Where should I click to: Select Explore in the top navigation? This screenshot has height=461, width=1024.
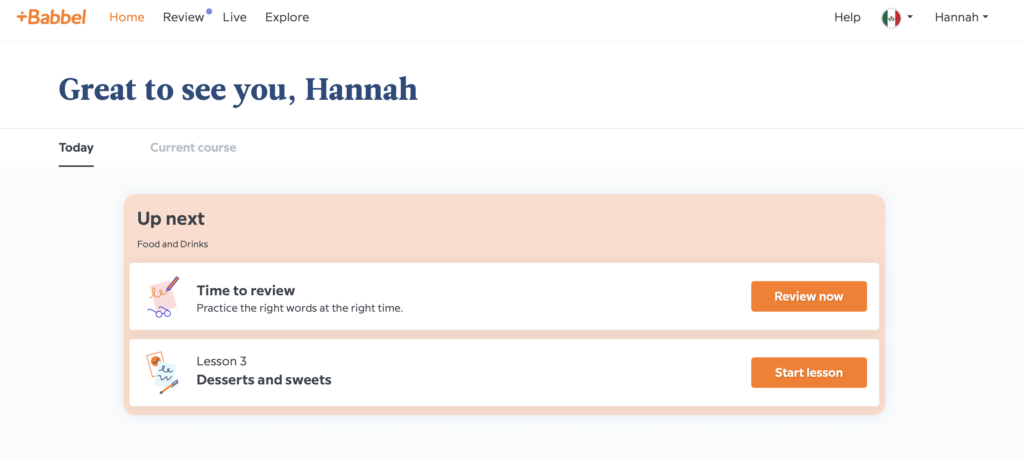(287, 18)
